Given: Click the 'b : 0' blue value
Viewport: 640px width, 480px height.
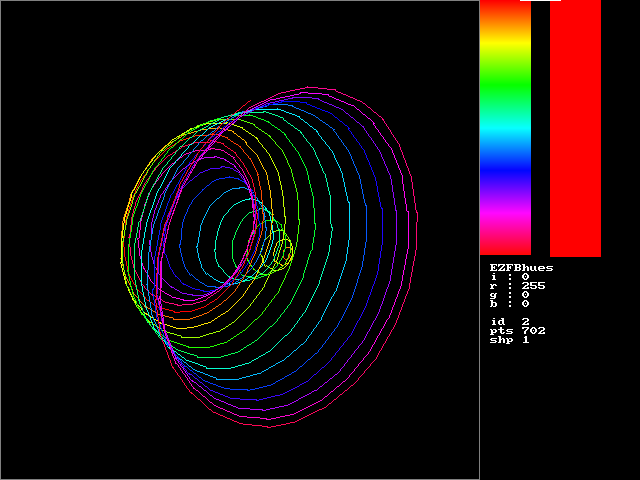Looking at the screenshot, I should [x=509, y=304].
